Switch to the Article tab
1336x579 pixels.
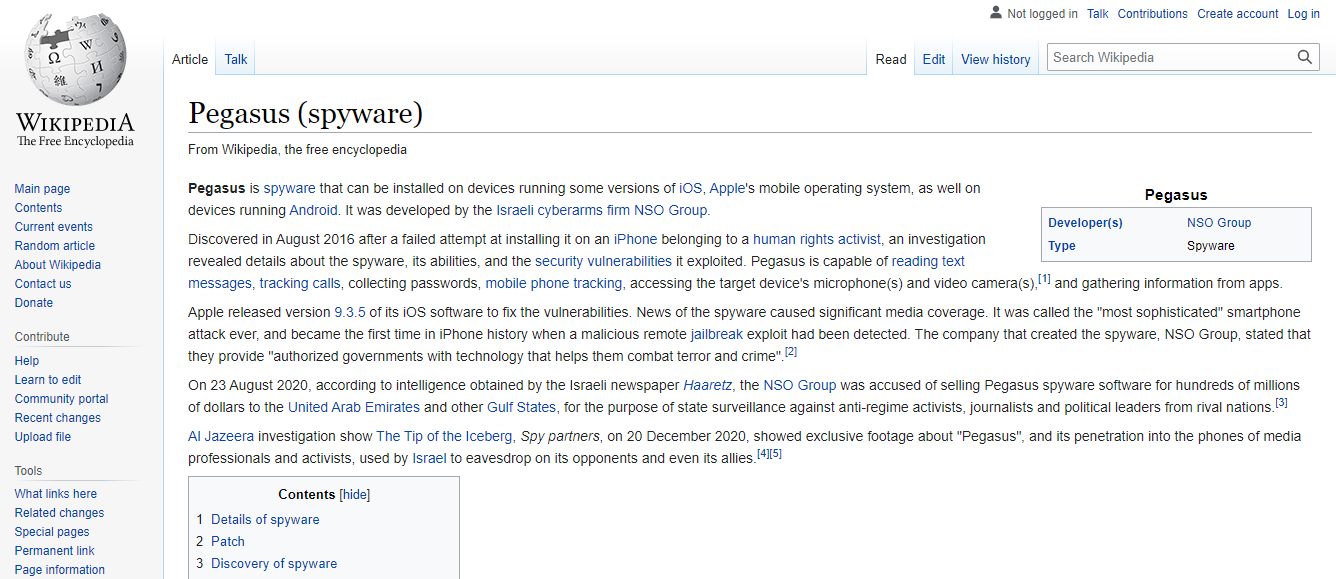point(190,59)
